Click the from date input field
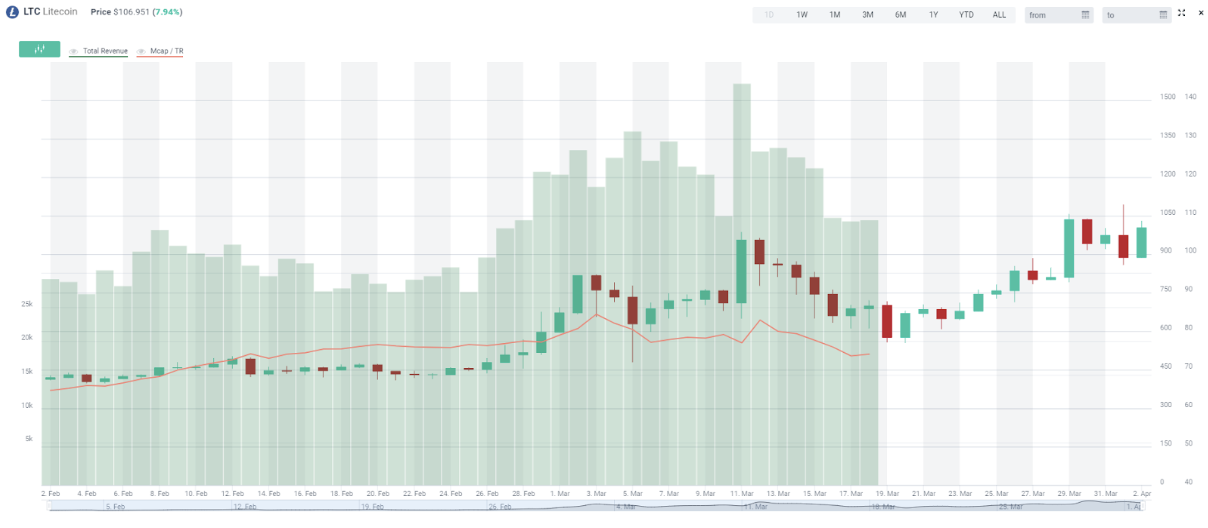The width and height of the screenshot is (1208, 528). click(1052, 15)
